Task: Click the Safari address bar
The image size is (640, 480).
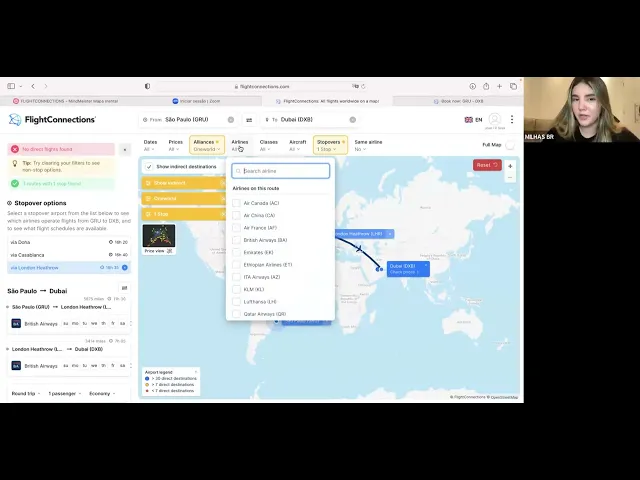Action: click(261, 86)
